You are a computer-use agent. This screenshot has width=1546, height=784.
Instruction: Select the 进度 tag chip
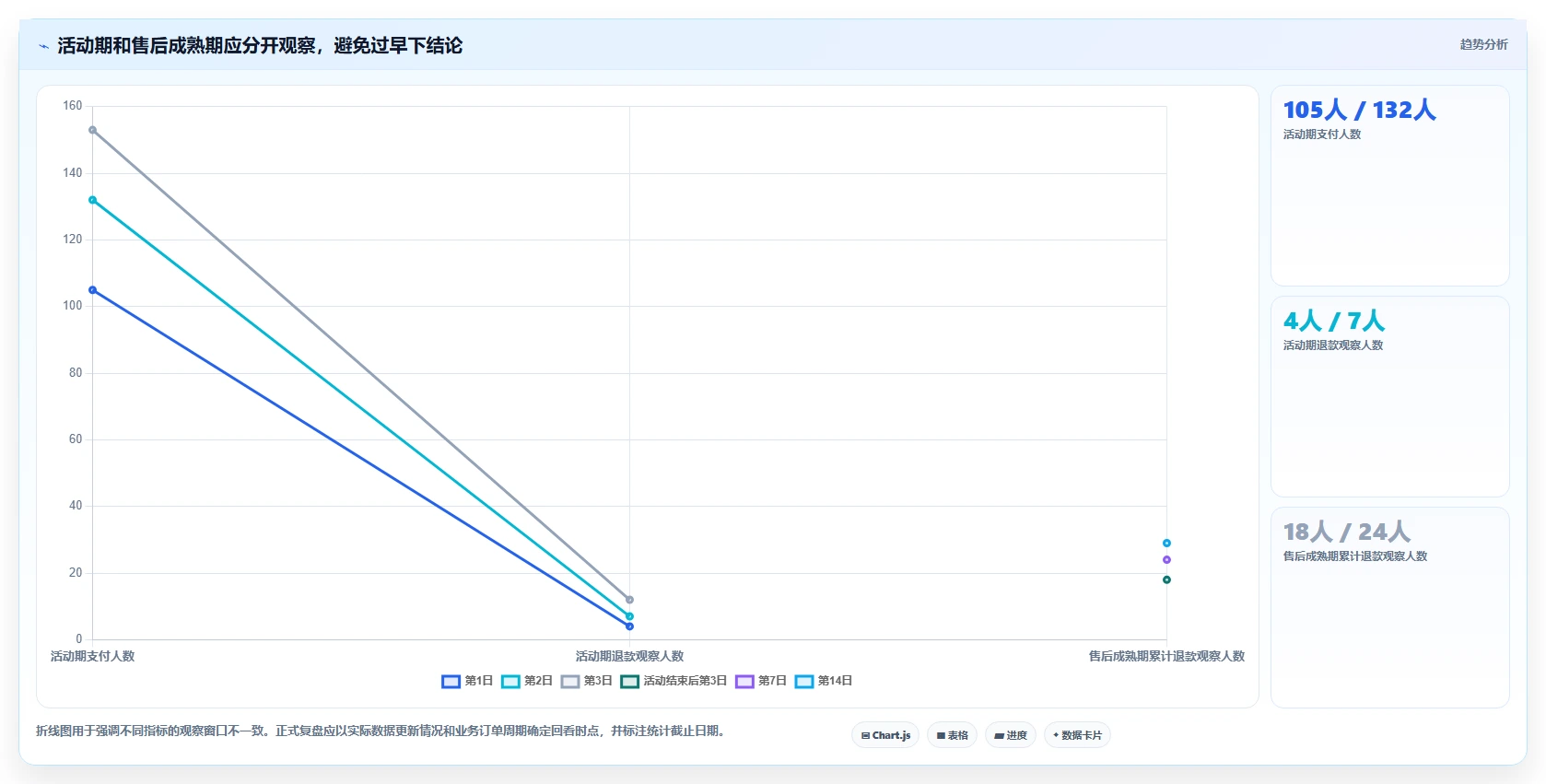[1011, 735]
